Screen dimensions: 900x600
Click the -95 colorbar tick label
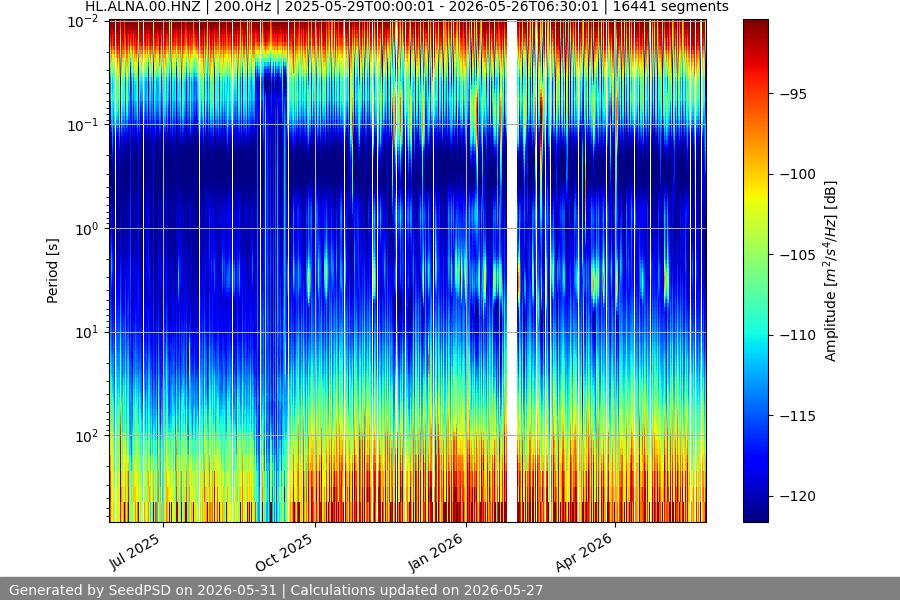pyautogui.click(x=794, y=94)
